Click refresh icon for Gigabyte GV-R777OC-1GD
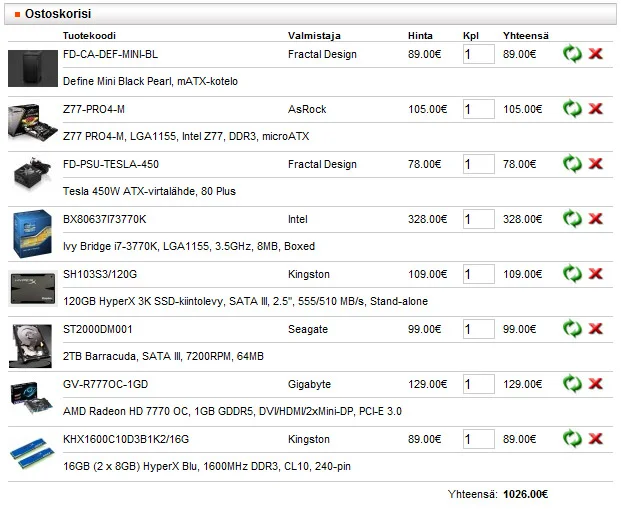 [x=572, y=384]
